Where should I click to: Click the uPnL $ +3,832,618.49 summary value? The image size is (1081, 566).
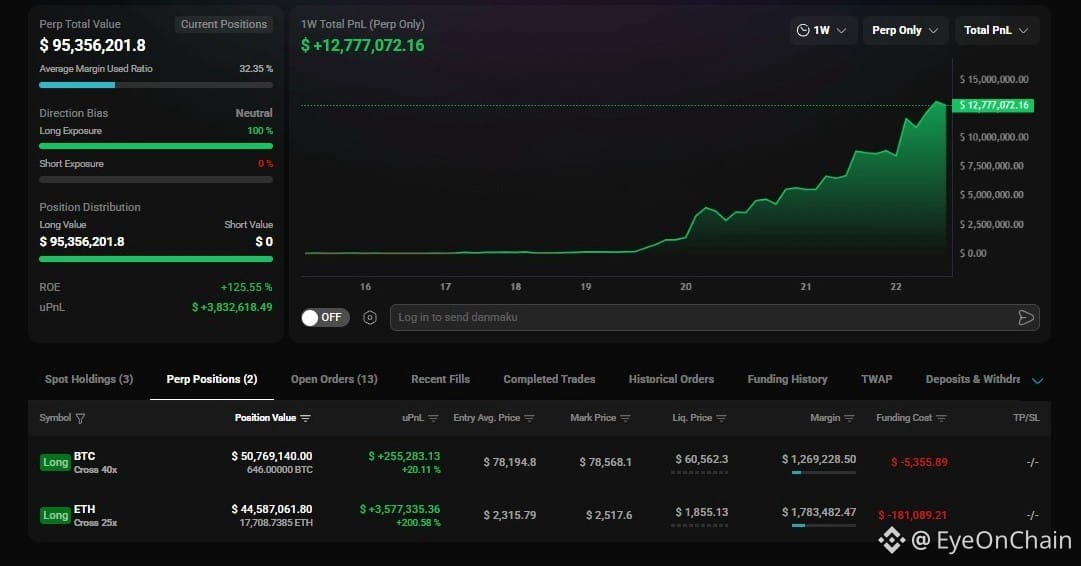(232, 307)
